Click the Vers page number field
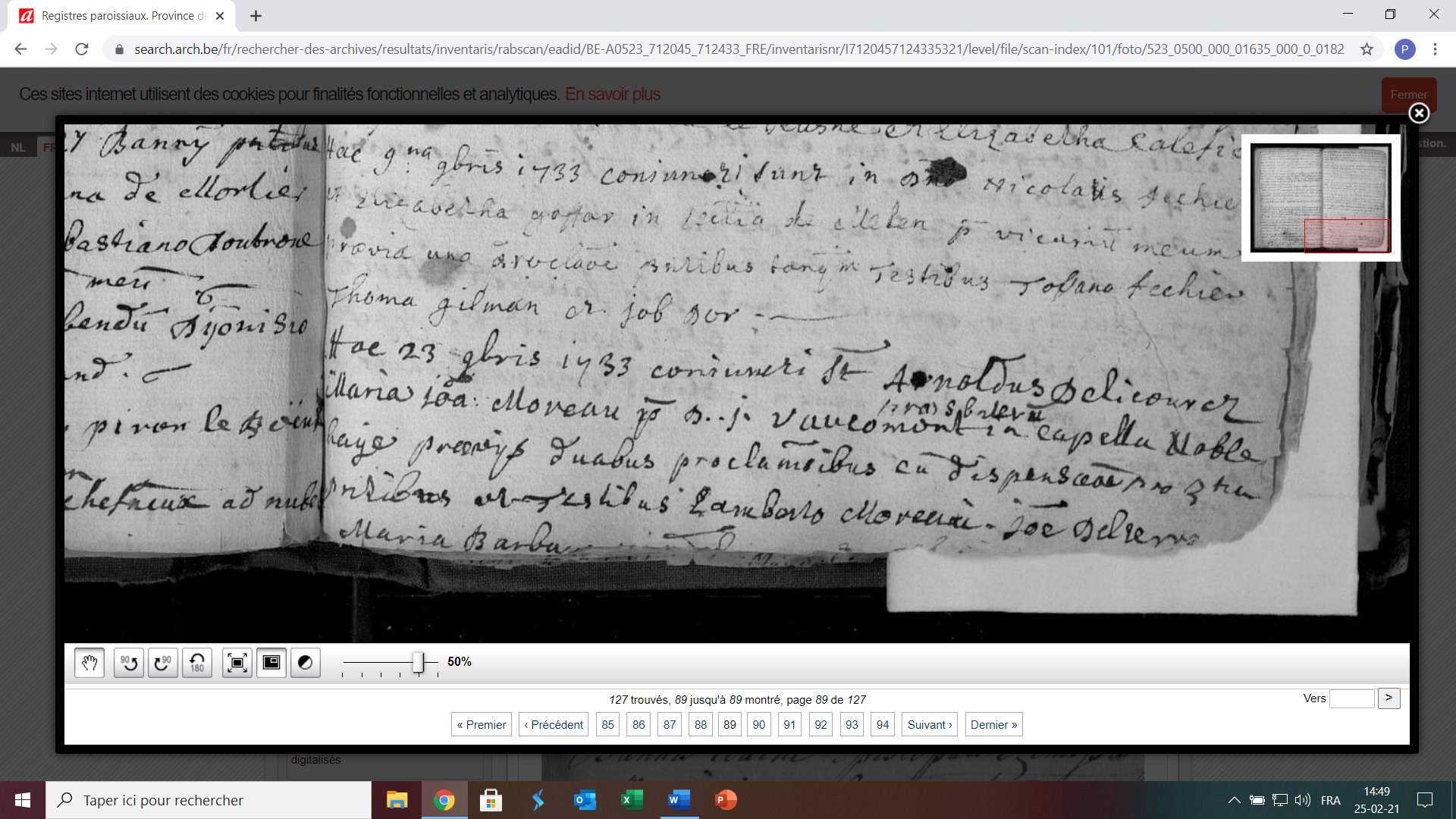The height and width of the screenshot is (819, 1456). point(1351,698)
